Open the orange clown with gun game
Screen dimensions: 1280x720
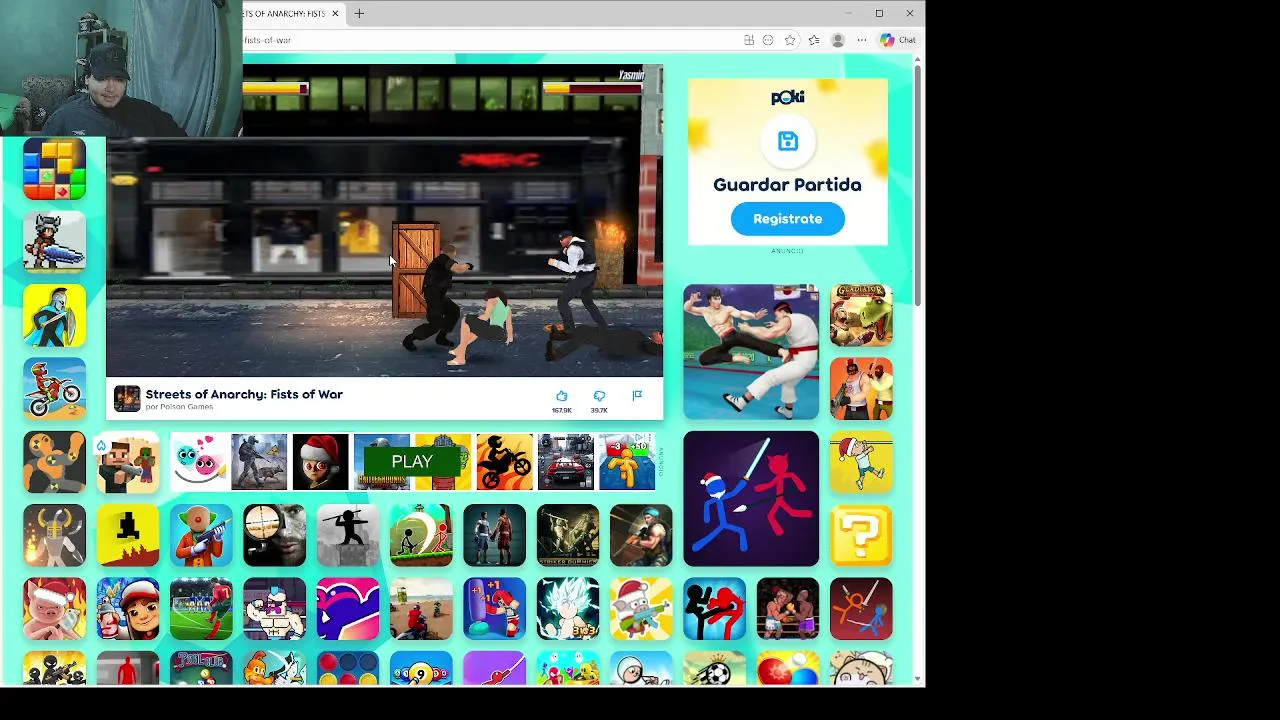[201, 535]
